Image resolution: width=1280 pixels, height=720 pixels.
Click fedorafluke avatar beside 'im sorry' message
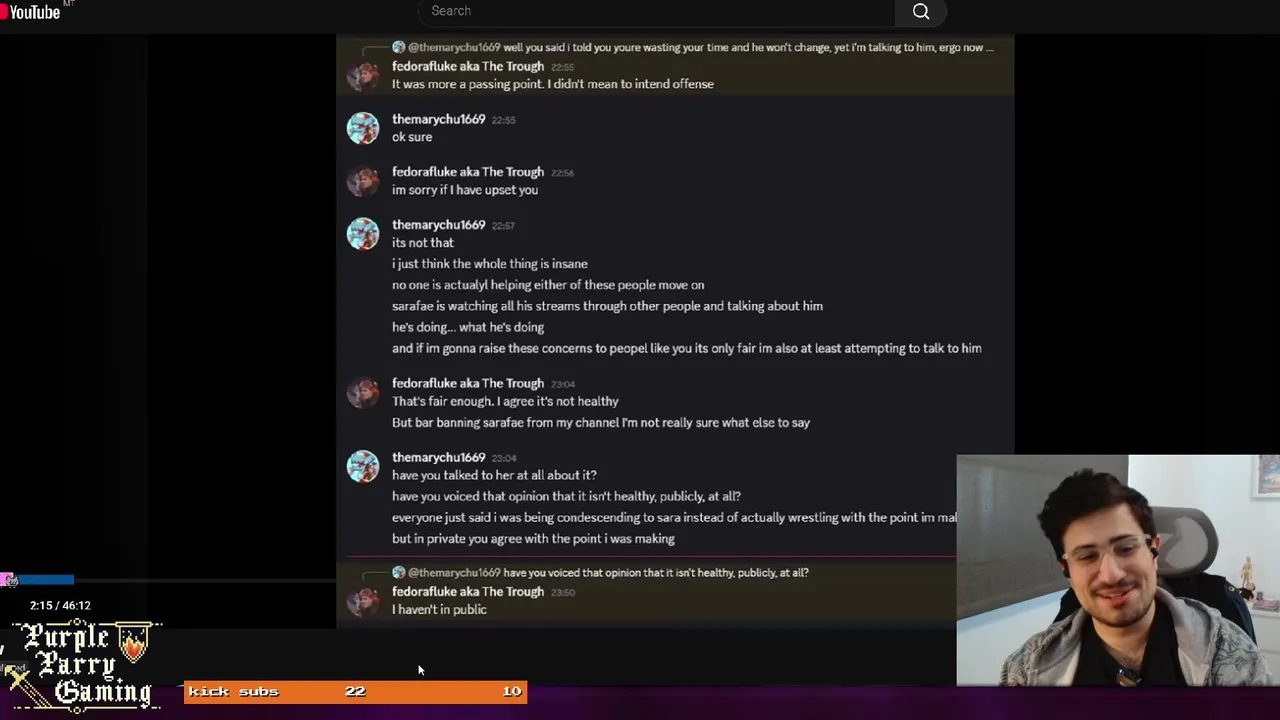point(363,181)
